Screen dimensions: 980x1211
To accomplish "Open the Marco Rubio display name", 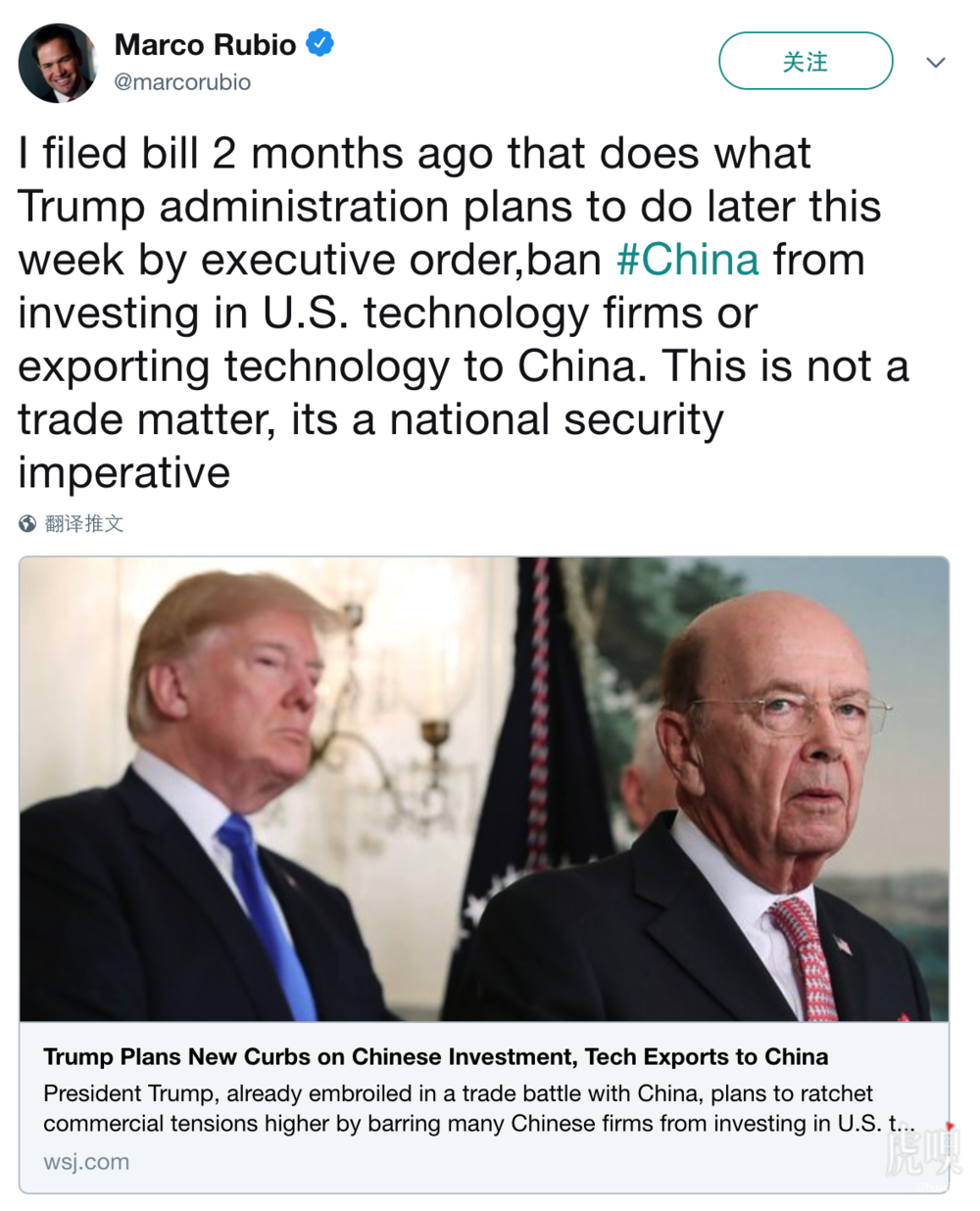I will point(205,45).
